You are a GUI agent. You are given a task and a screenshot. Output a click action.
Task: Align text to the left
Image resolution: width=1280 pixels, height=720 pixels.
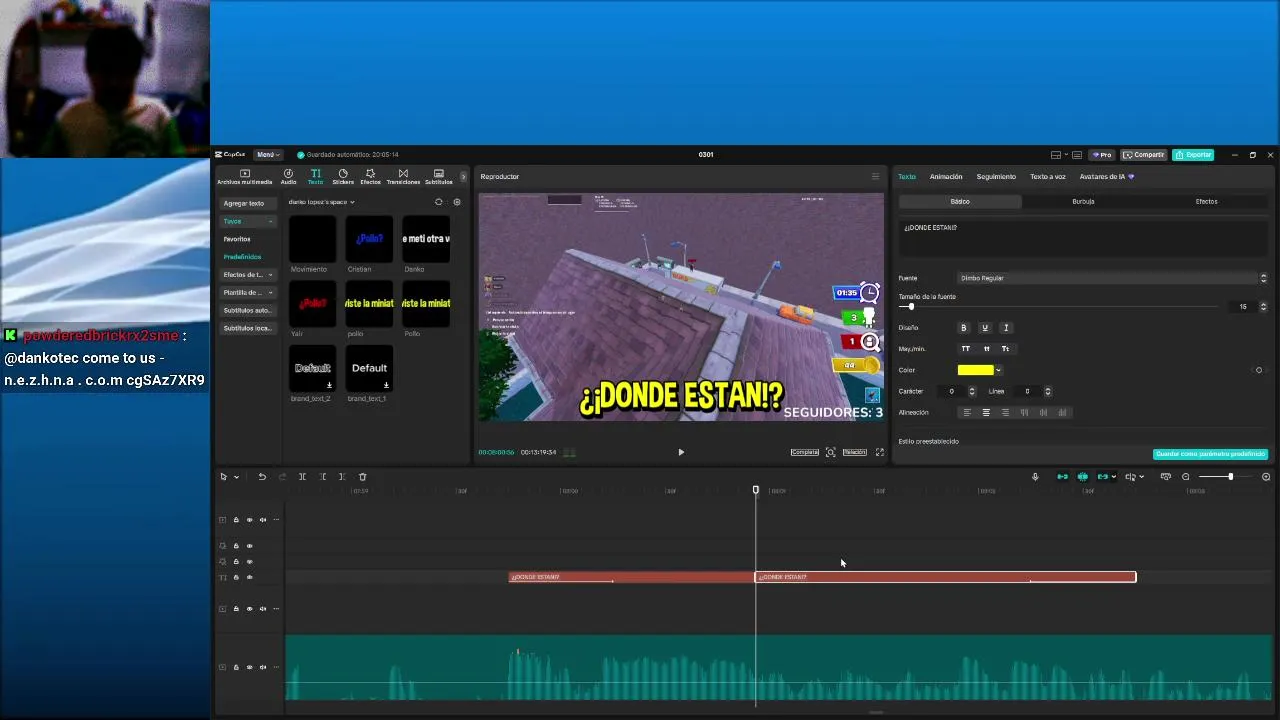966,412
